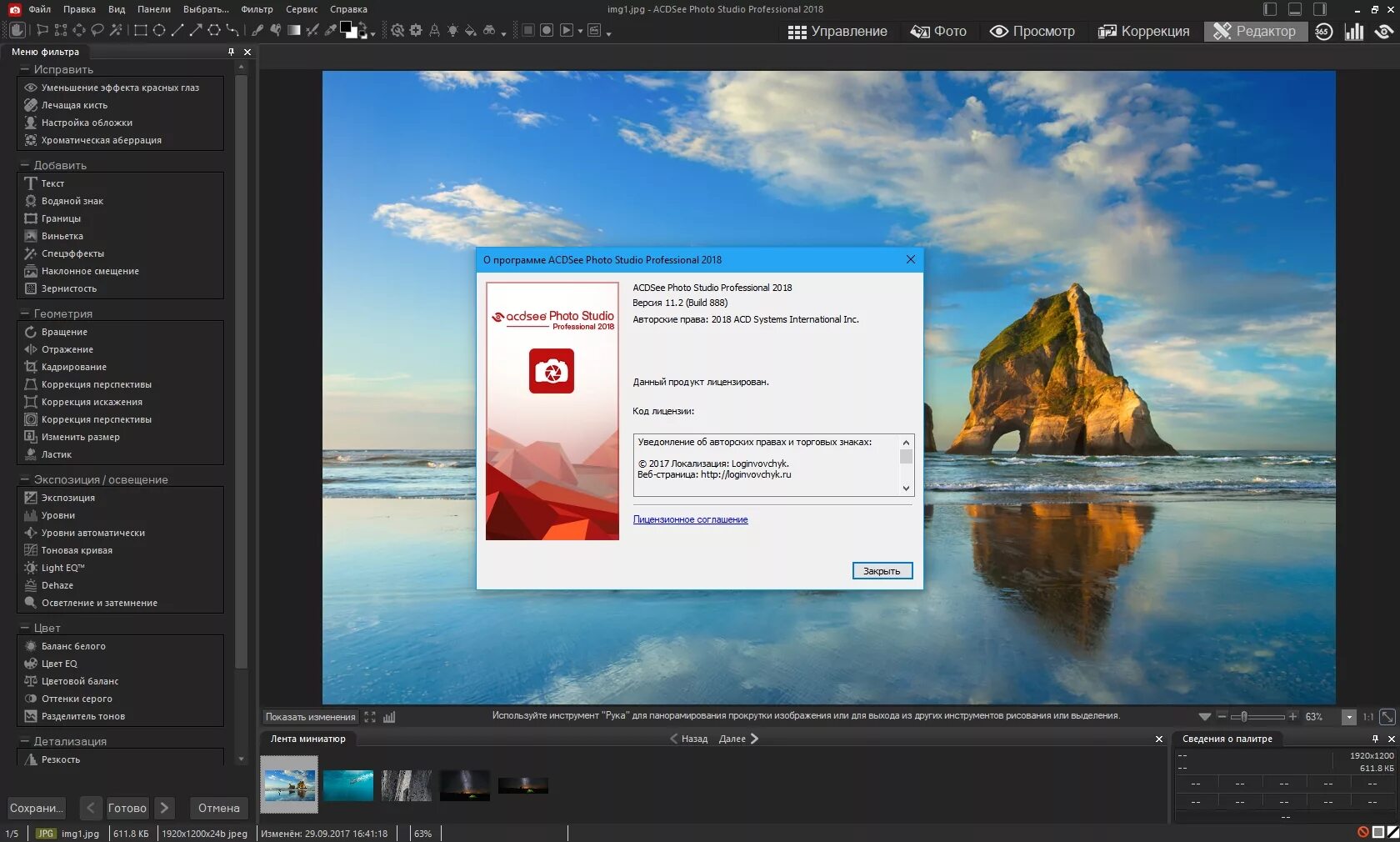Viewport: 1400px width, 842px height.
Task: Click the paint bucket icon in toolbar
Action: [x=471, y=30]
